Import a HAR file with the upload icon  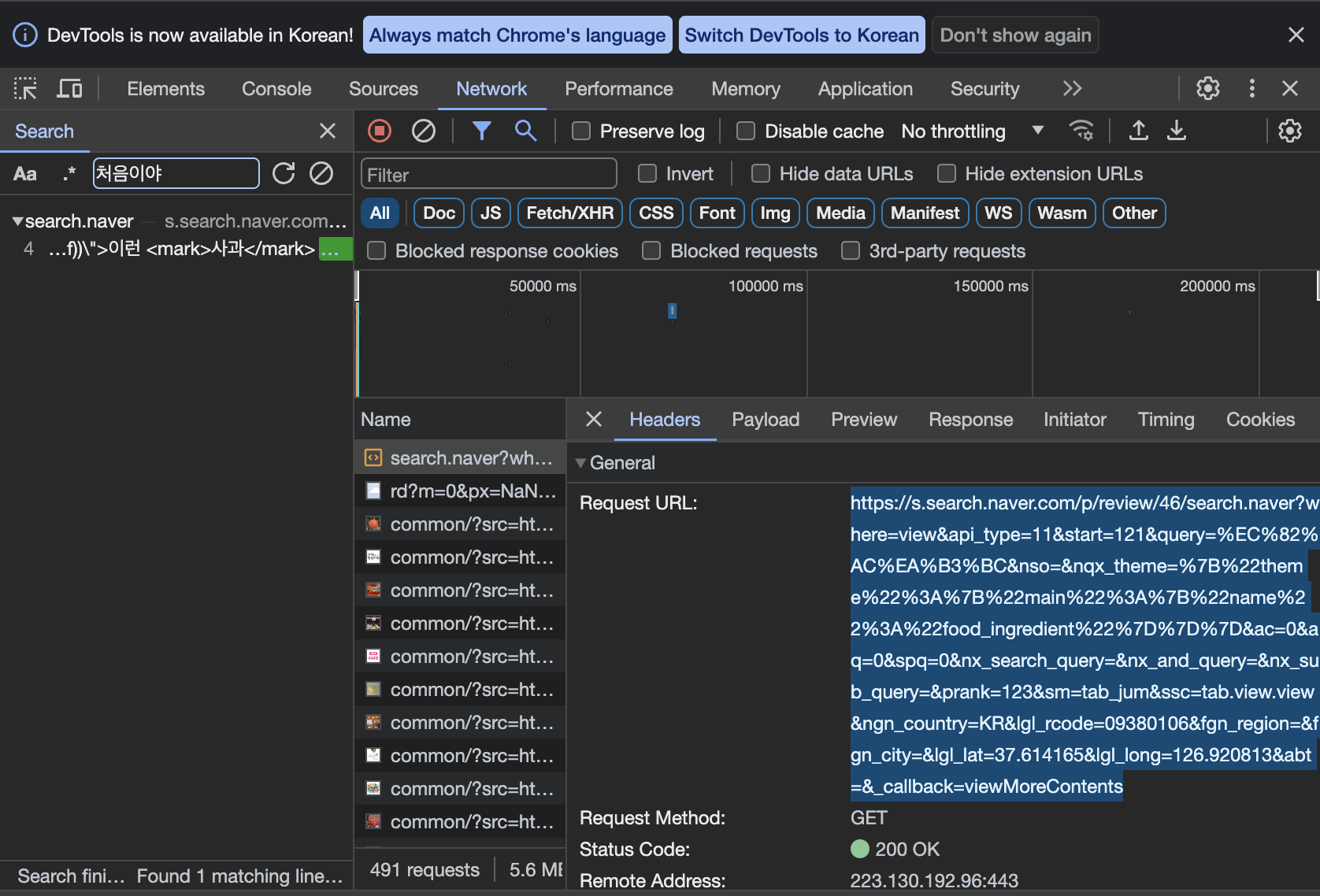[1138, 131]
